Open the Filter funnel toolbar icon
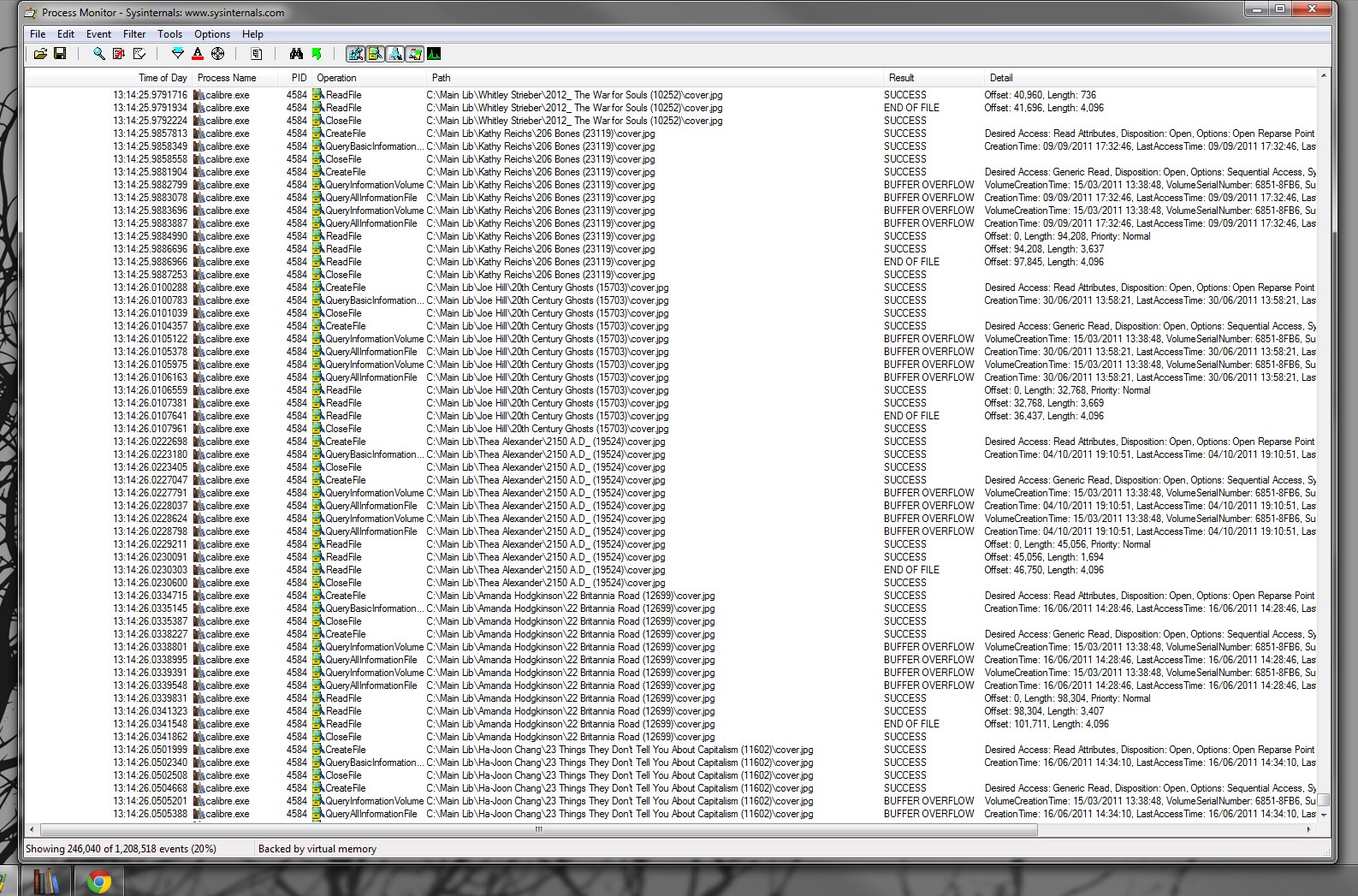Screen dimensions: 1358x896 tap(178, 54)
